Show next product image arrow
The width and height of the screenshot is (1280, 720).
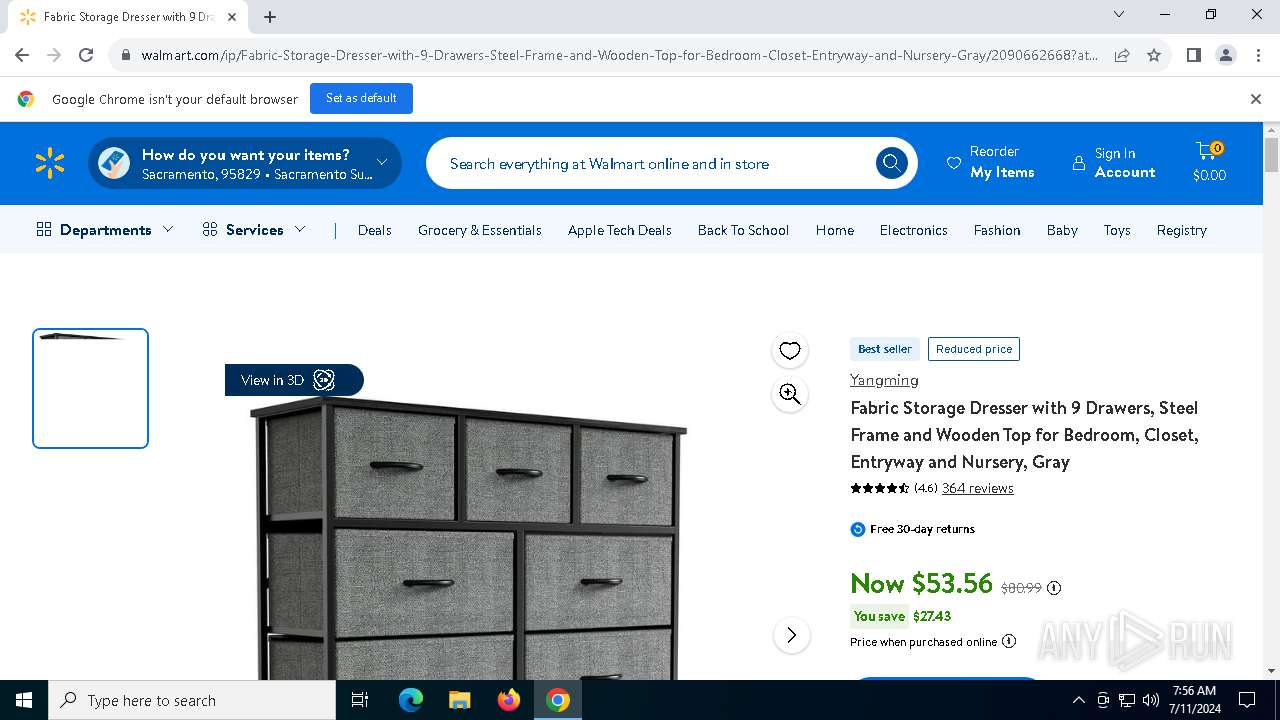pos(791,635)
